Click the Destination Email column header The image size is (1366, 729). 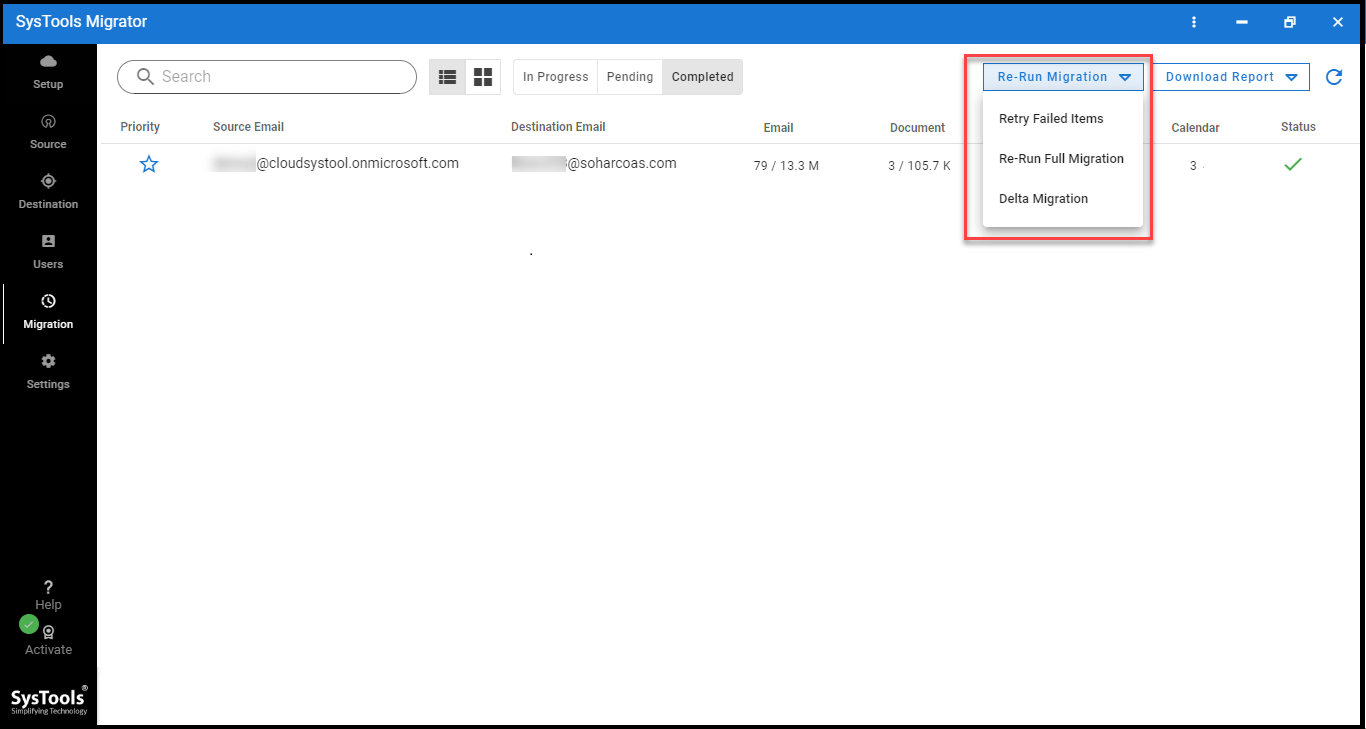point(558,127)
